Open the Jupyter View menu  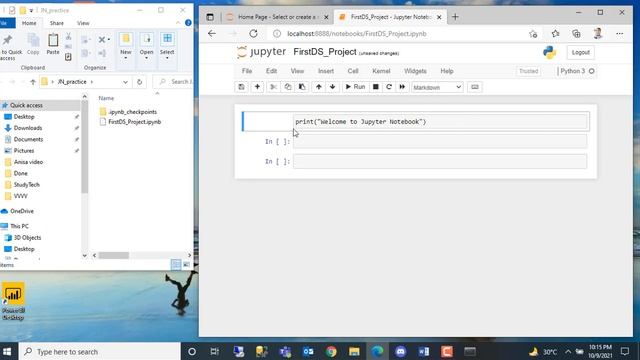(297, 71)
